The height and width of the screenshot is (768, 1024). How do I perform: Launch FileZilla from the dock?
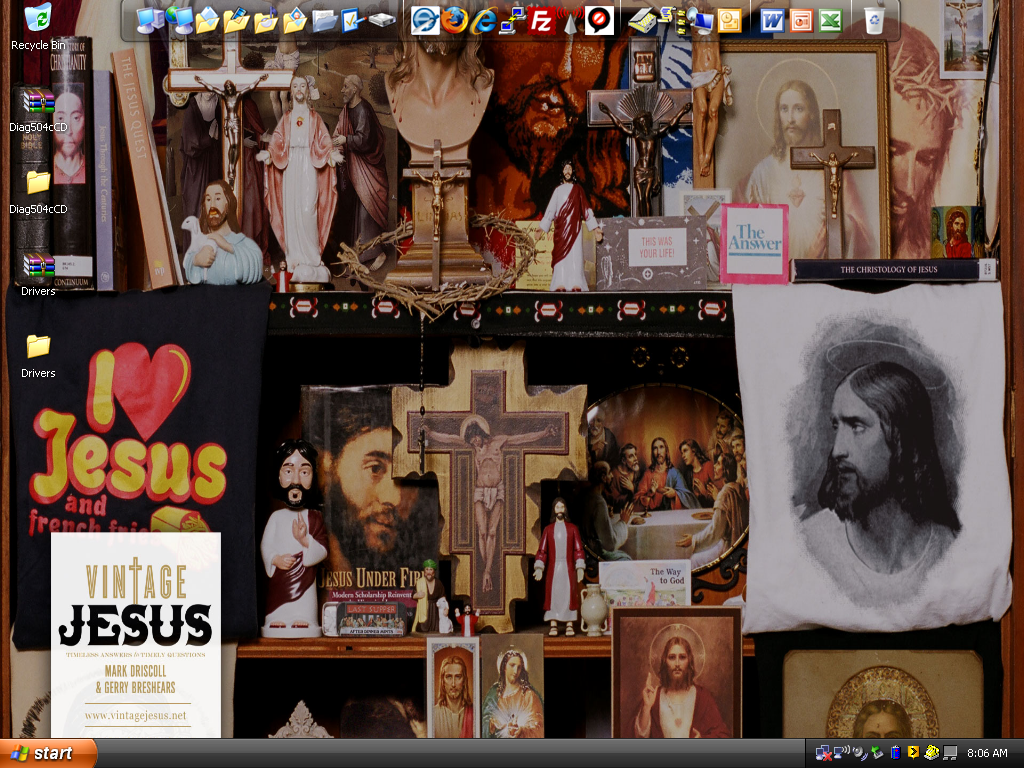[541, 20]
